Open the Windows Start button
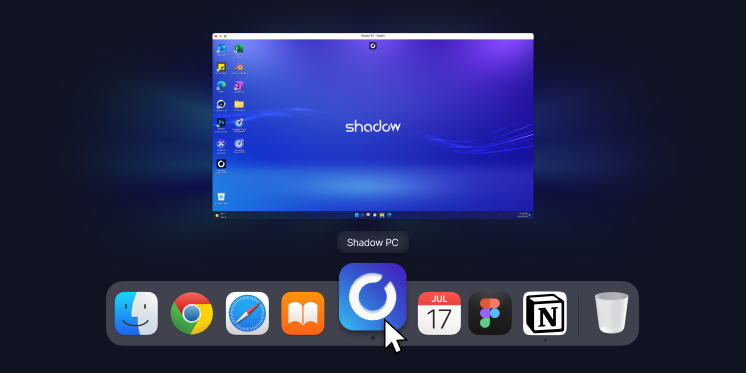The width and height of the screenshot is (746, 373). click(356, 215)
